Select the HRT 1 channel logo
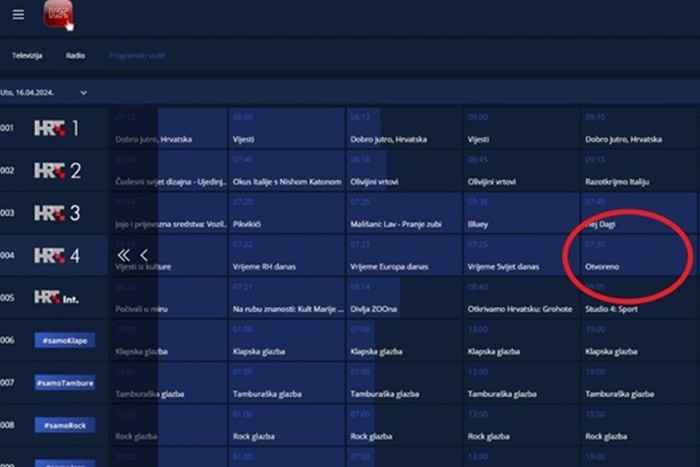Screen dimensions: 700x467 (x=57, y=128)
